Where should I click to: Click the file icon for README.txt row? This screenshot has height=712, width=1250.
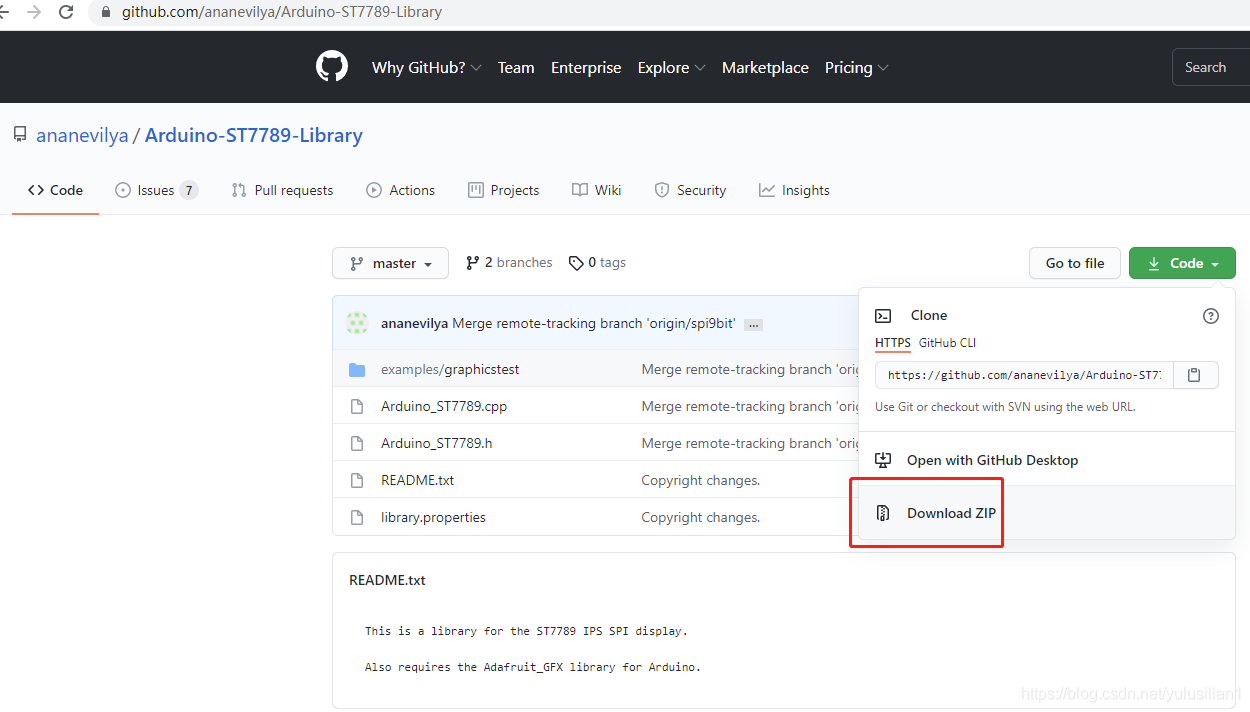(357, 480)
